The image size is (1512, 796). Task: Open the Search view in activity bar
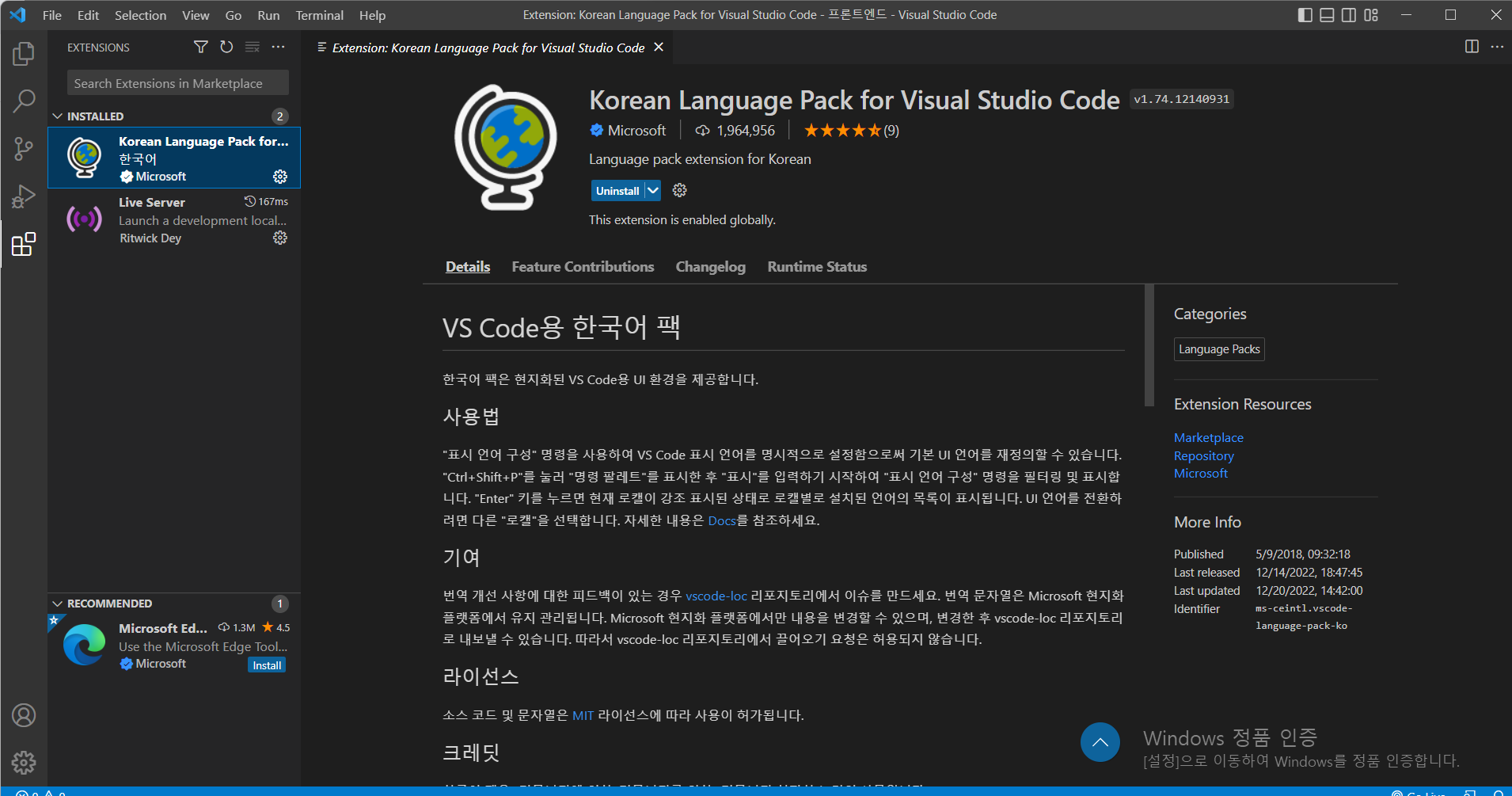pos(24,101)
